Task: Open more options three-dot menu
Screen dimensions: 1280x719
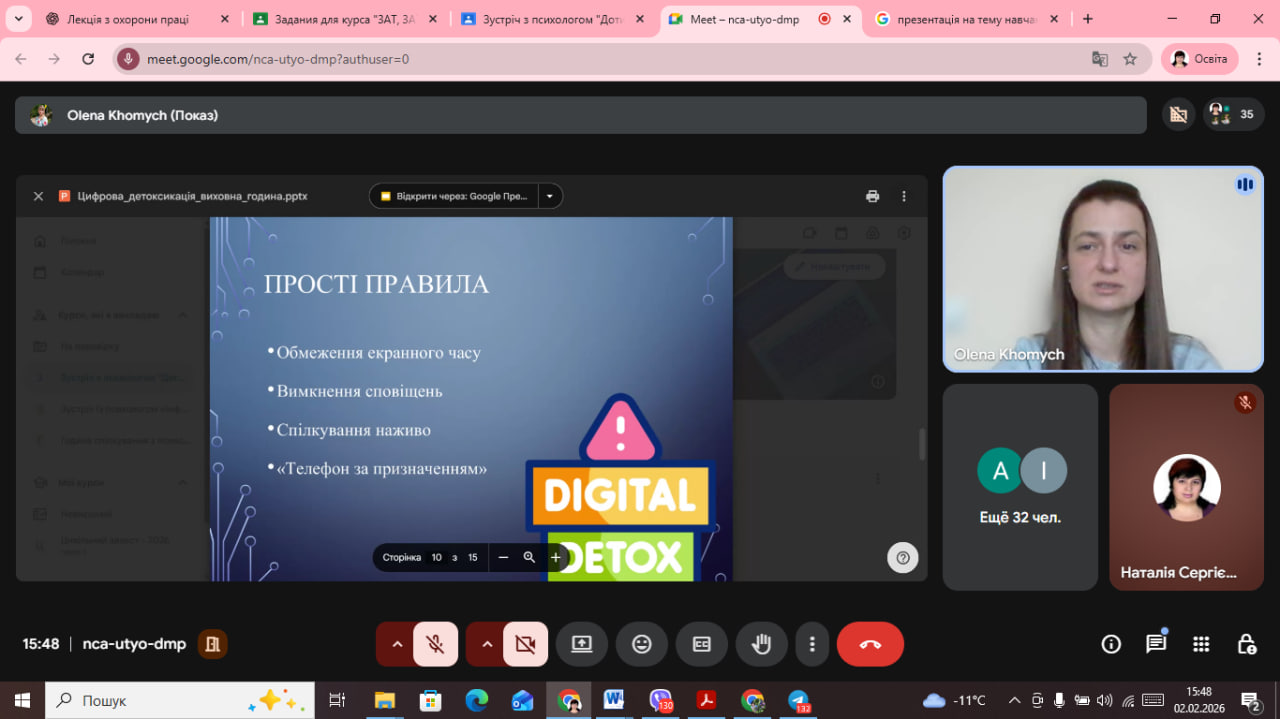Action: (x=813, y=644)
